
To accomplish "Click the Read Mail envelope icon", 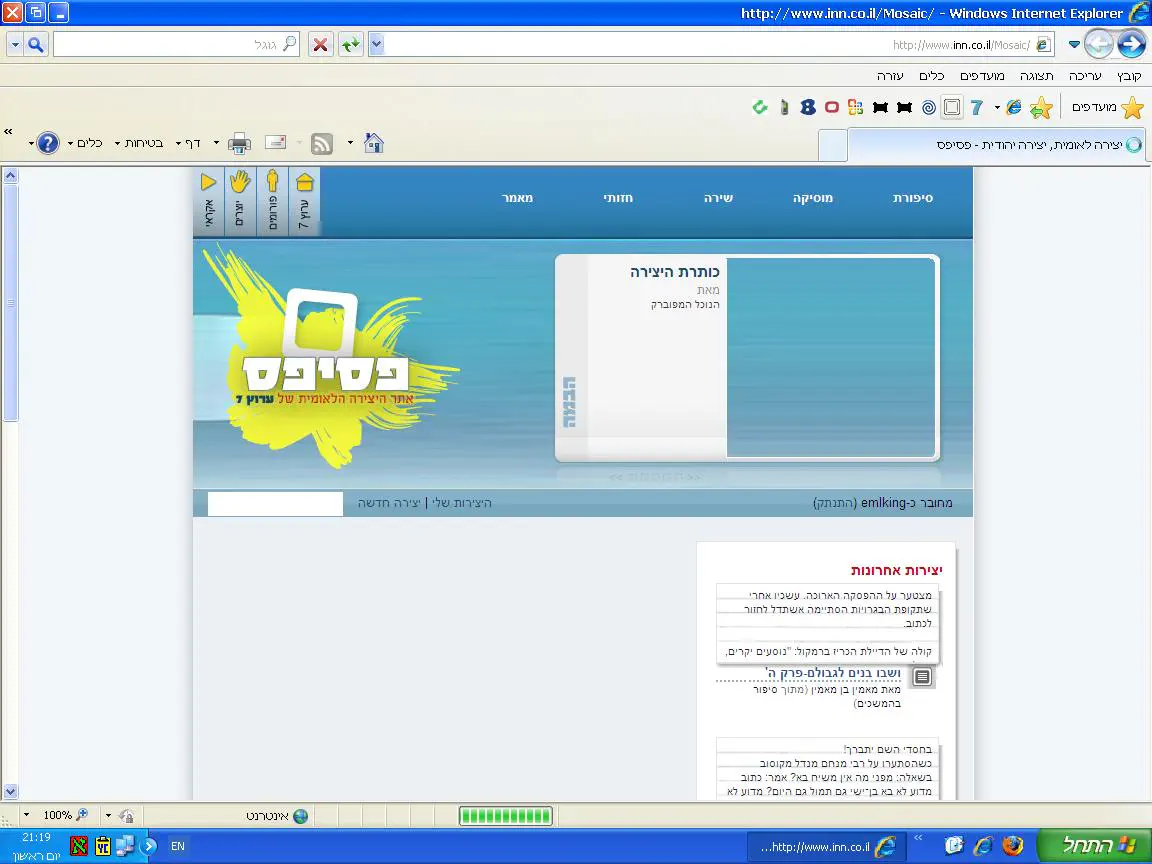I will coord(275,143).
